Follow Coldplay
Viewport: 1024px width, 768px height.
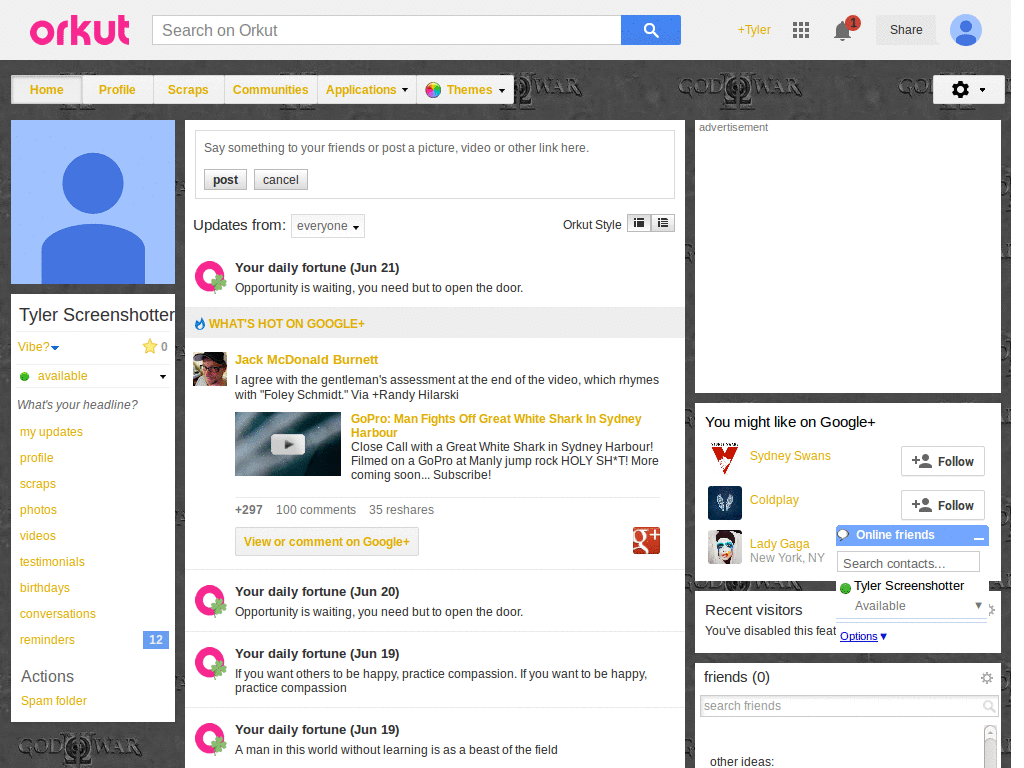coord(942,505)
